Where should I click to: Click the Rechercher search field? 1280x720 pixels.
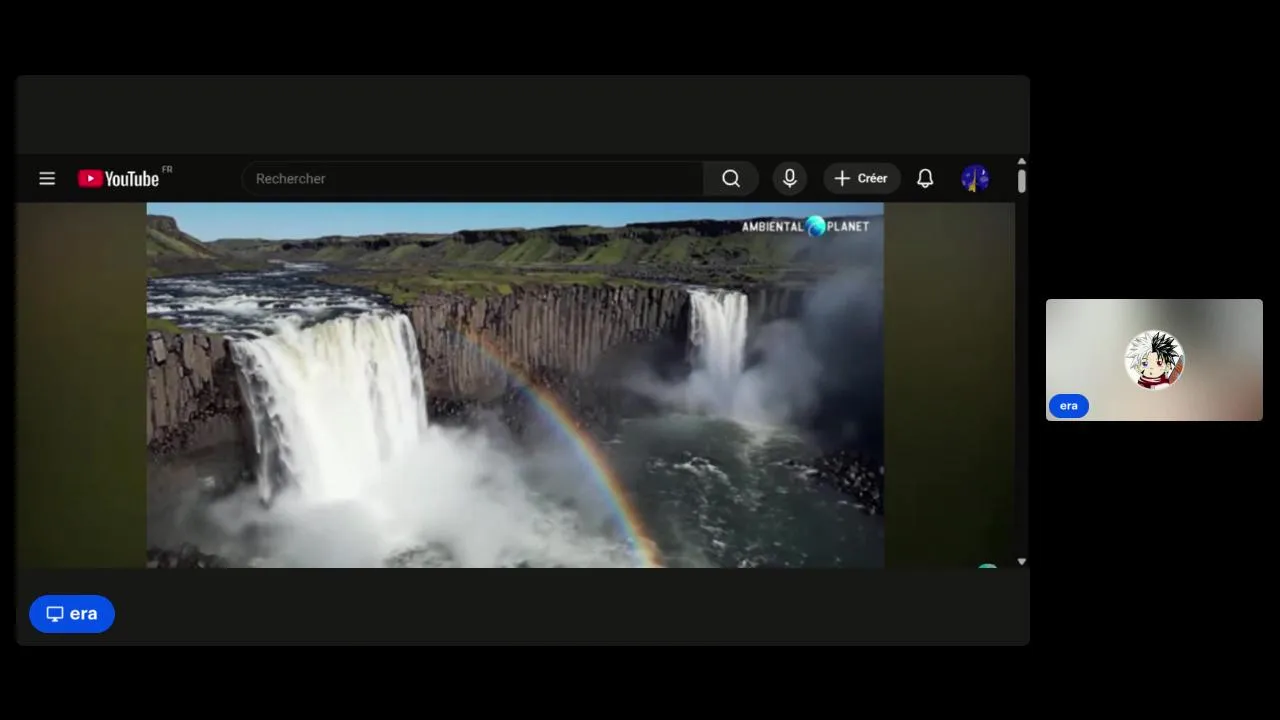pos(473,178)
